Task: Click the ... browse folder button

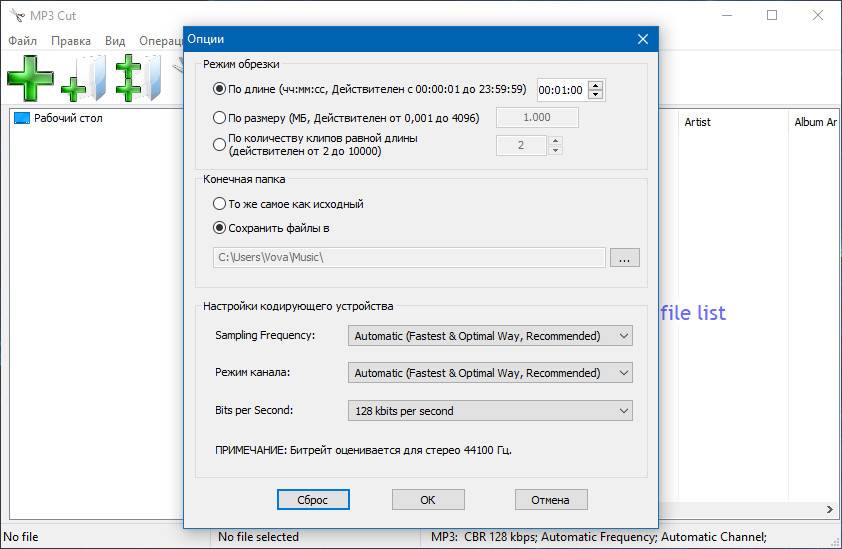Action: coord(625,258)
